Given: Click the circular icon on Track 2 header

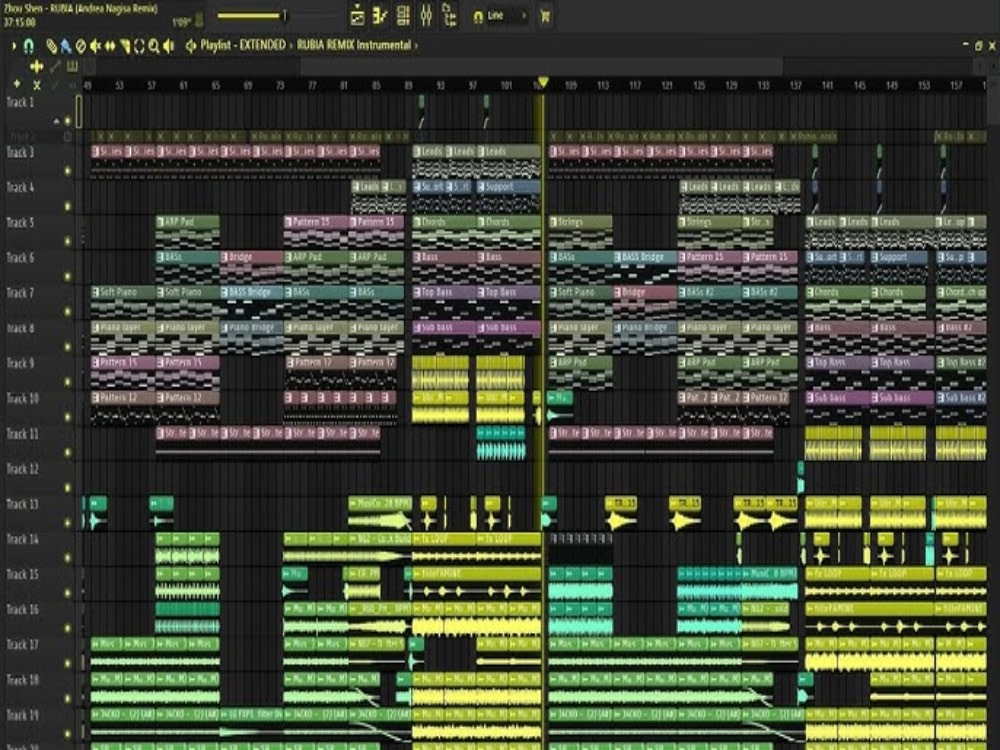Looking at the screenshot, I should click(68, 136).
